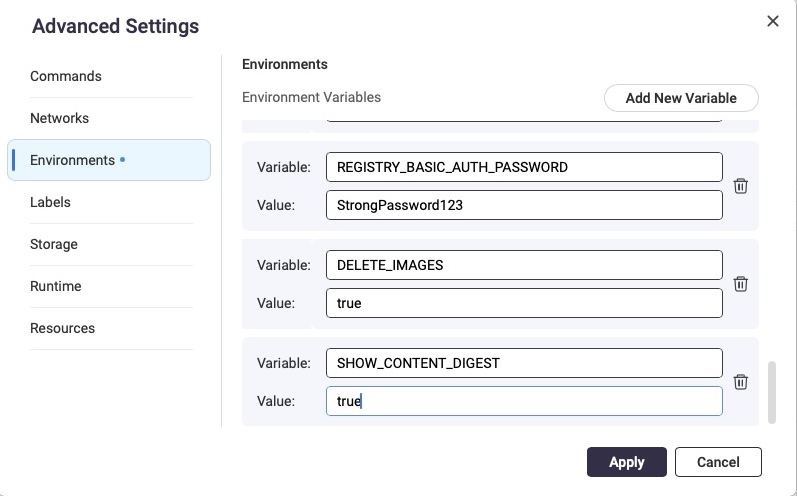Delete the REGISTRY_BASIC_AUTH_PASSWORD variable via trash icon
This screenshot has width=797, height=496.
point(741,186)
